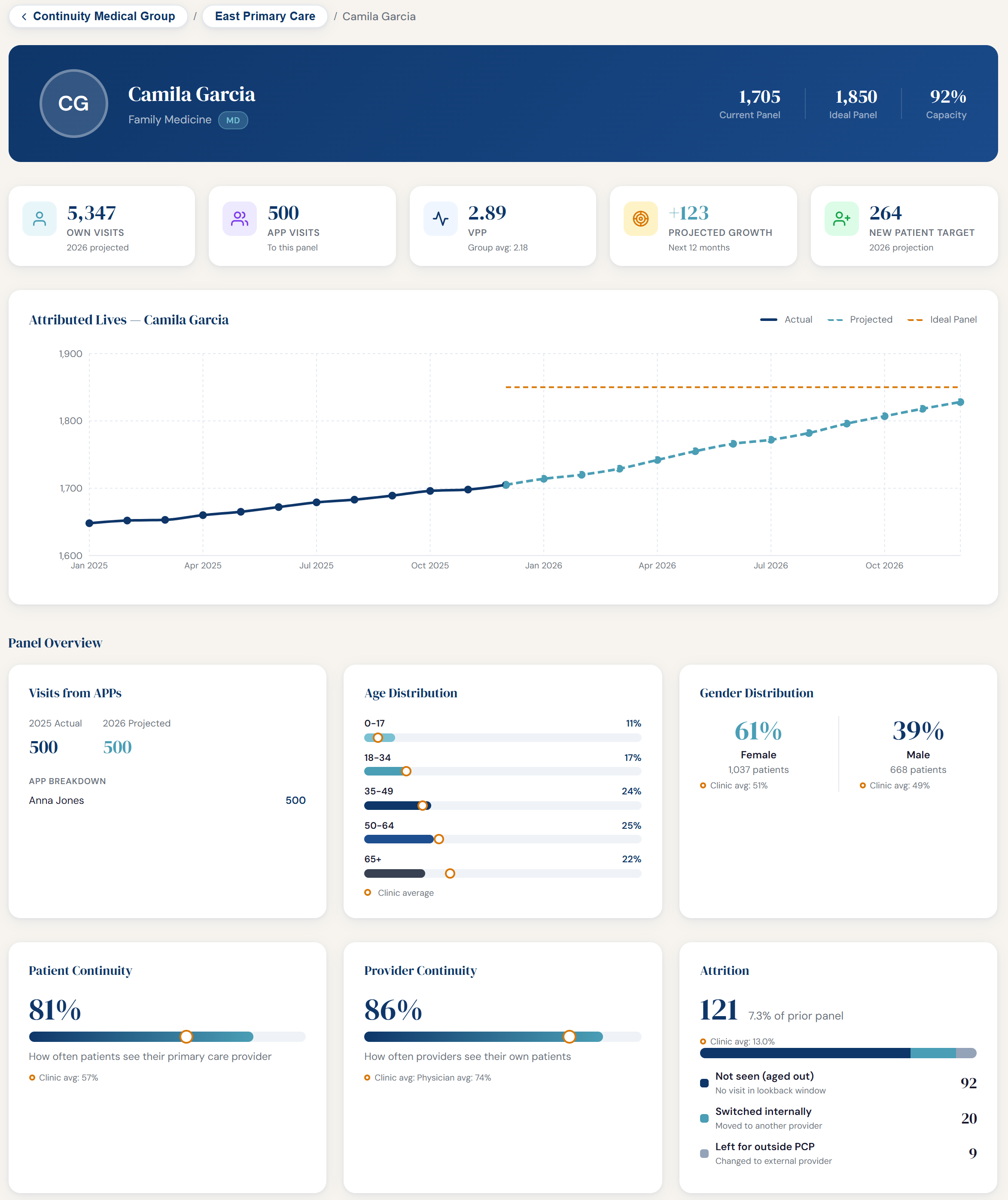Click the MD credential badge

coord(233,120)
